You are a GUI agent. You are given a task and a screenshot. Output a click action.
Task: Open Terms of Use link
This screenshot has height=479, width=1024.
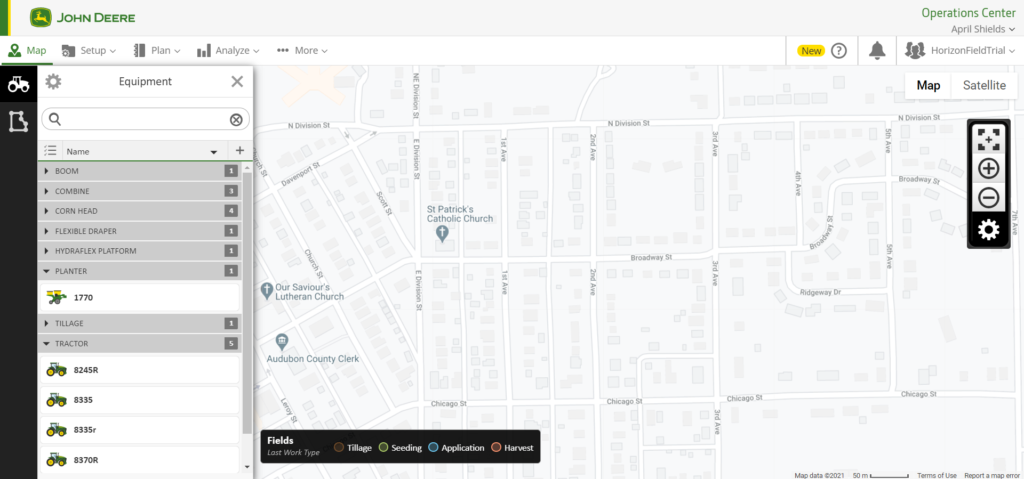936,475
